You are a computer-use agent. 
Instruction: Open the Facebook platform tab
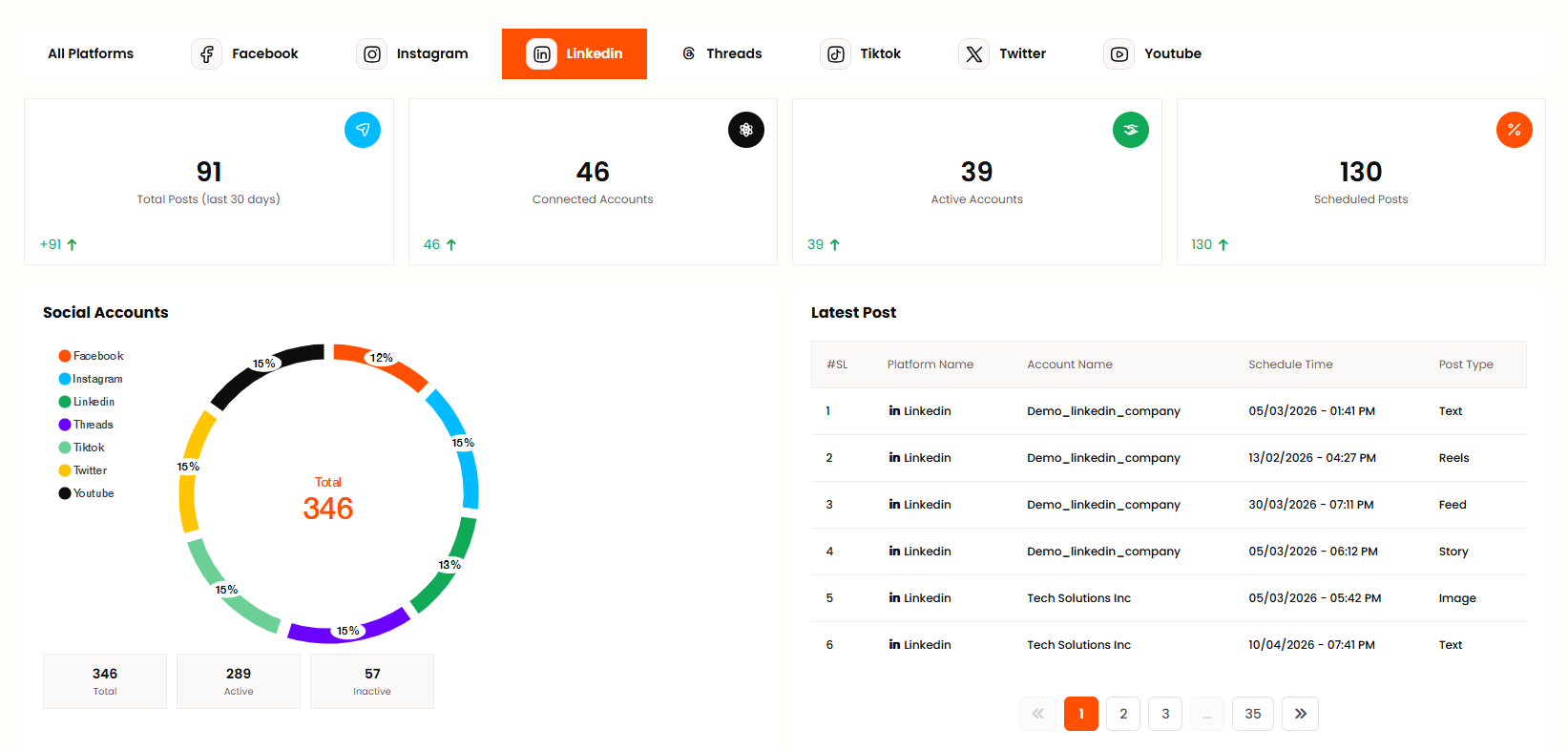tap(244, 53)
